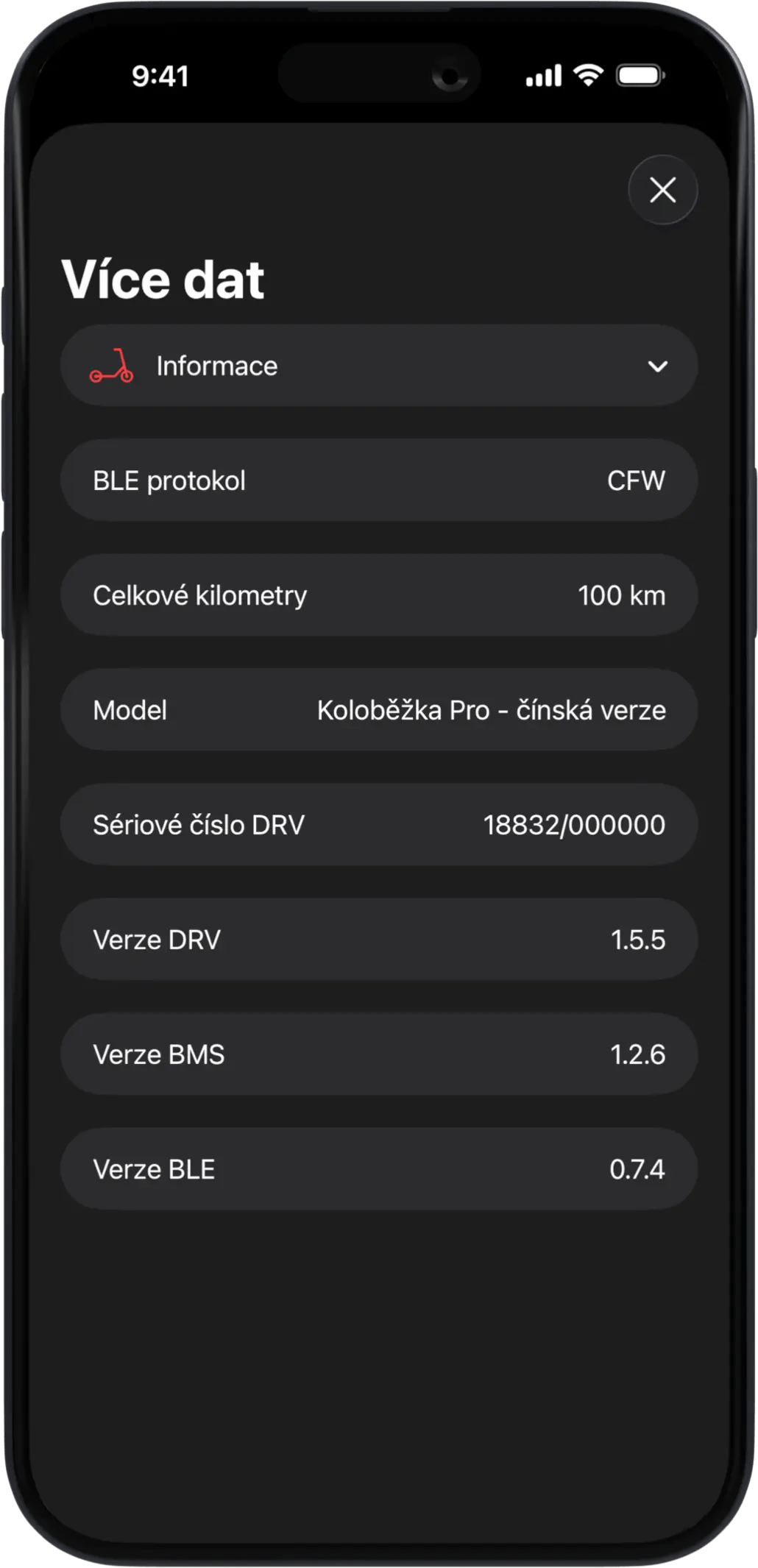Select the Verze DRV row
The height and width of the screenshot is (1568, 758).
(378, 940)
